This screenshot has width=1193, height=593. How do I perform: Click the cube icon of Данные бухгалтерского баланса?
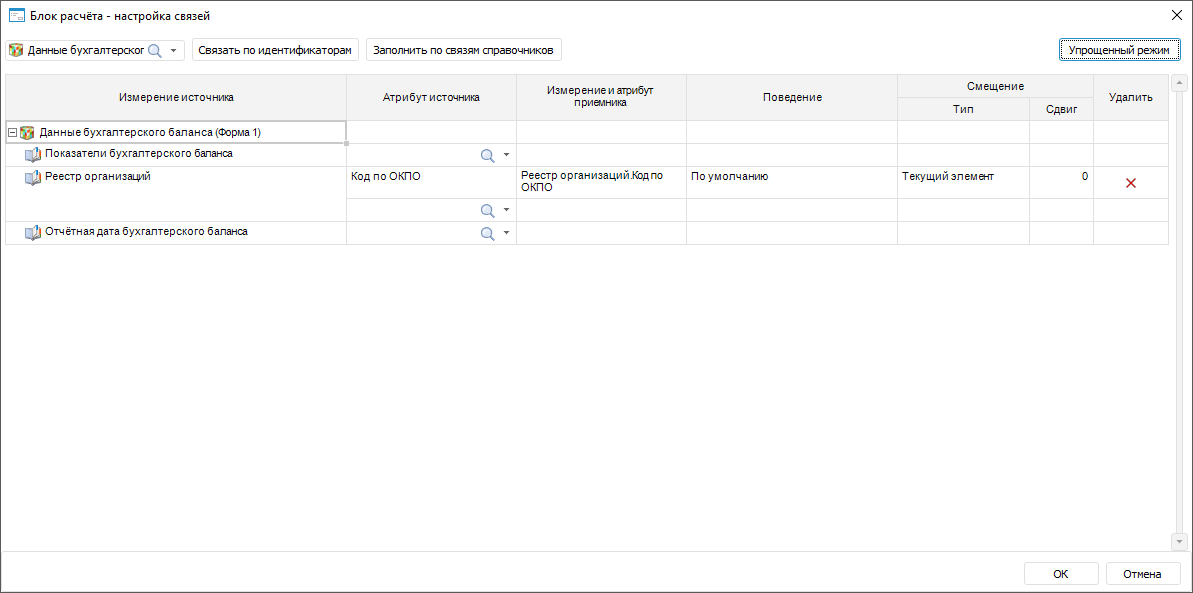pyautogui.click(x=27, y=132)
